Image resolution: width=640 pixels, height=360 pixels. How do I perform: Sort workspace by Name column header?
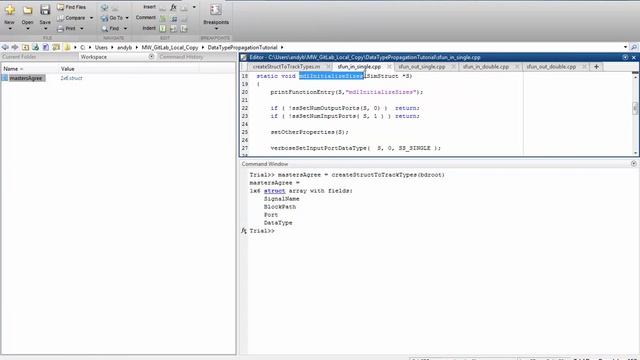coord(29,69)
